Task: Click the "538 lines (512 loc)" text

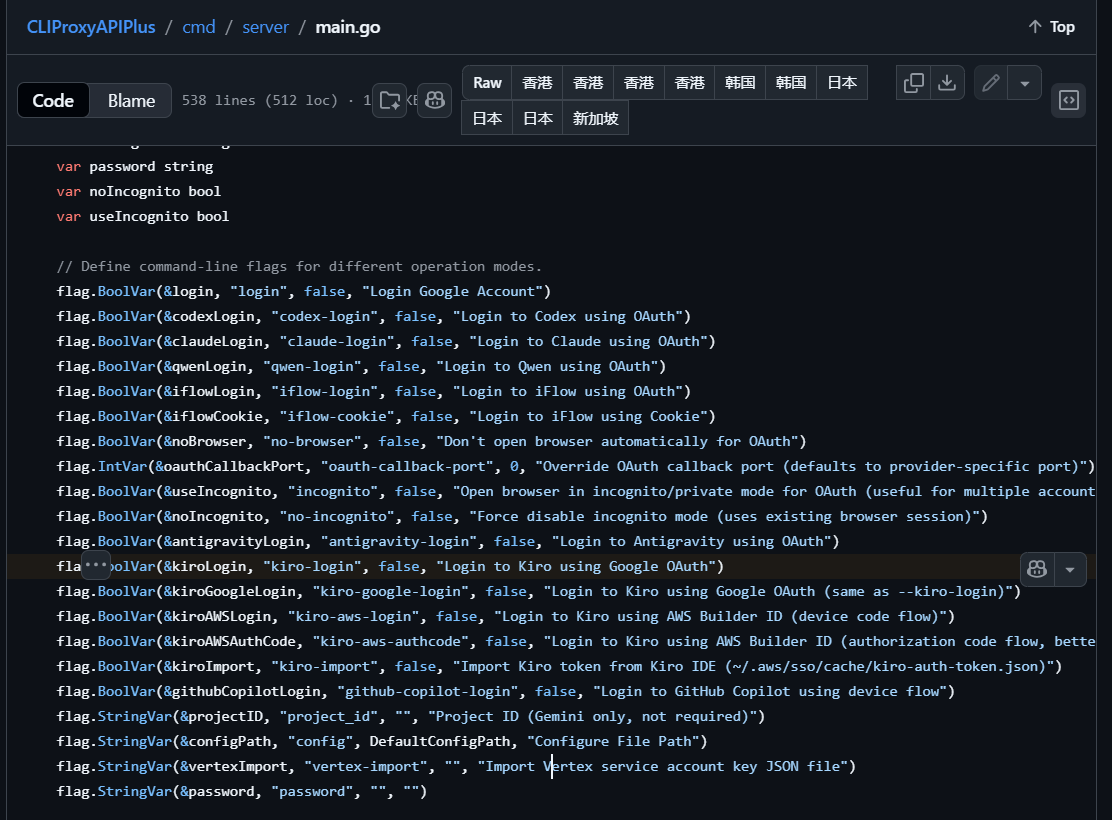Action: (260, 100)
